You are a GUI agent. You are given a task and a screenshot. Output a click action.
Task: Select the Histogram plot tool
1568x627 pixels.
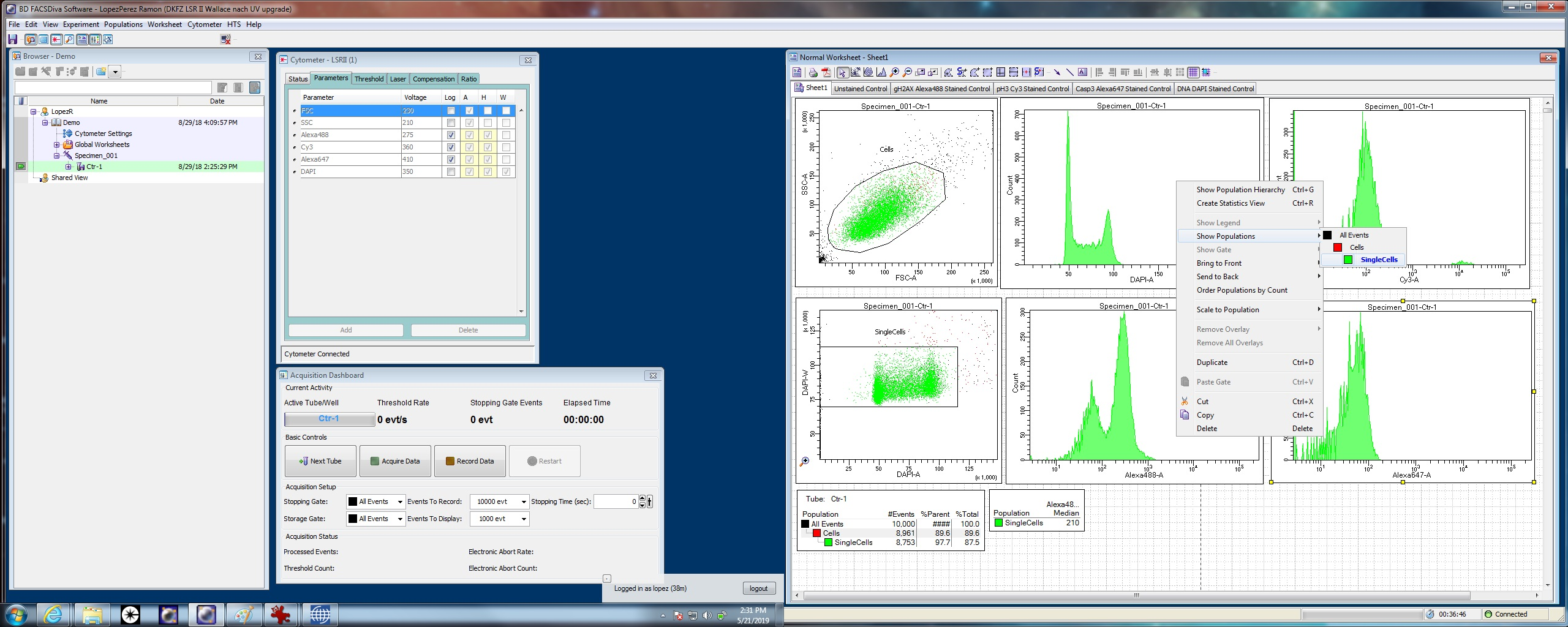tap(881, 72)
